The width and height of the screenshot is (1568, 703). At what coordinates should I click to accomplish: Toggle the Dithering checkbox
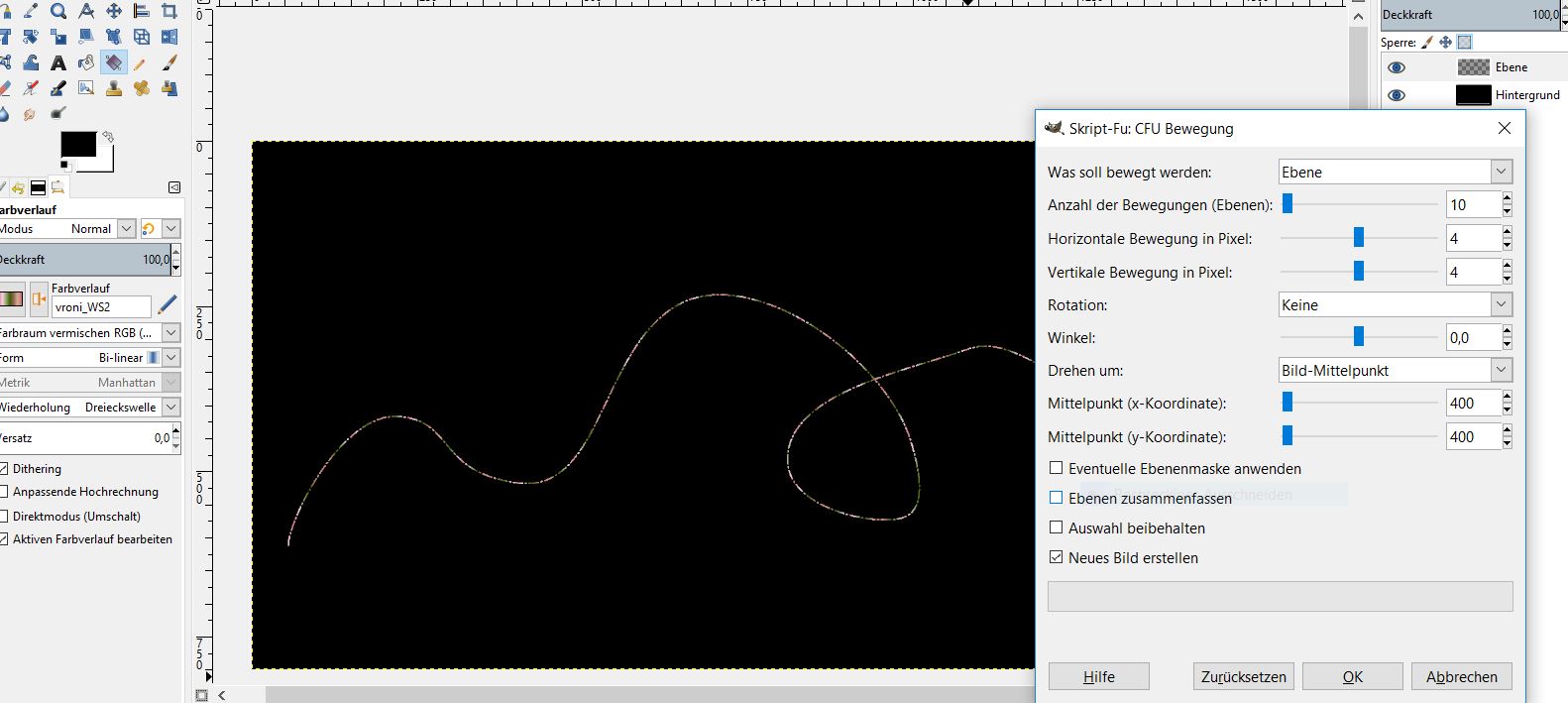pos(4,468)
